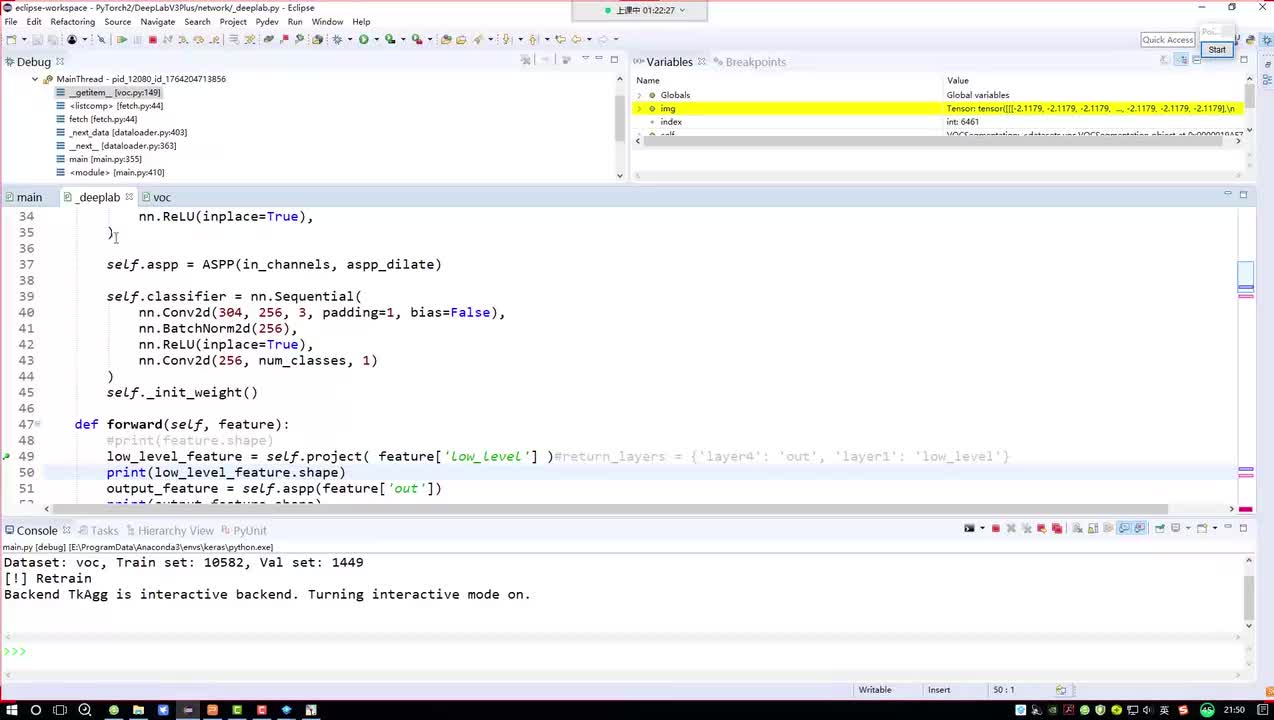Open the Pydev menu
This screenshot has width=1274, height=720.
click(x=266, y=21)
